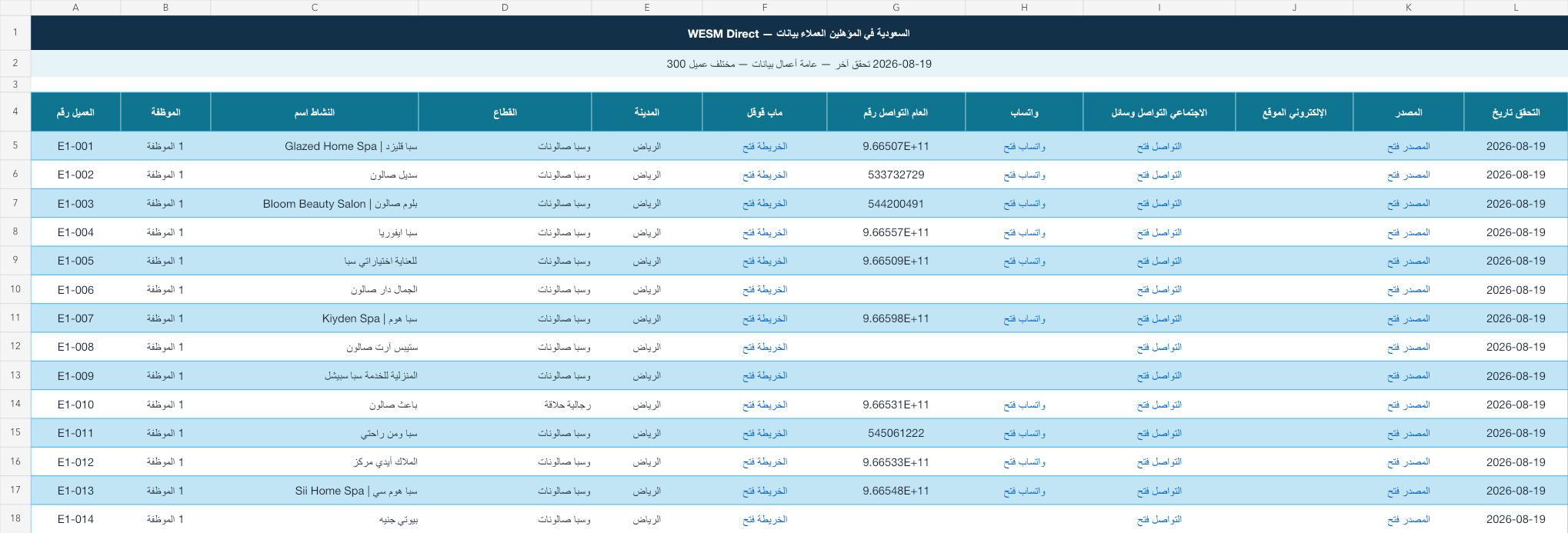Select row 4 header number
Viewport: 1568px width, 533px height.
(15, 112)
